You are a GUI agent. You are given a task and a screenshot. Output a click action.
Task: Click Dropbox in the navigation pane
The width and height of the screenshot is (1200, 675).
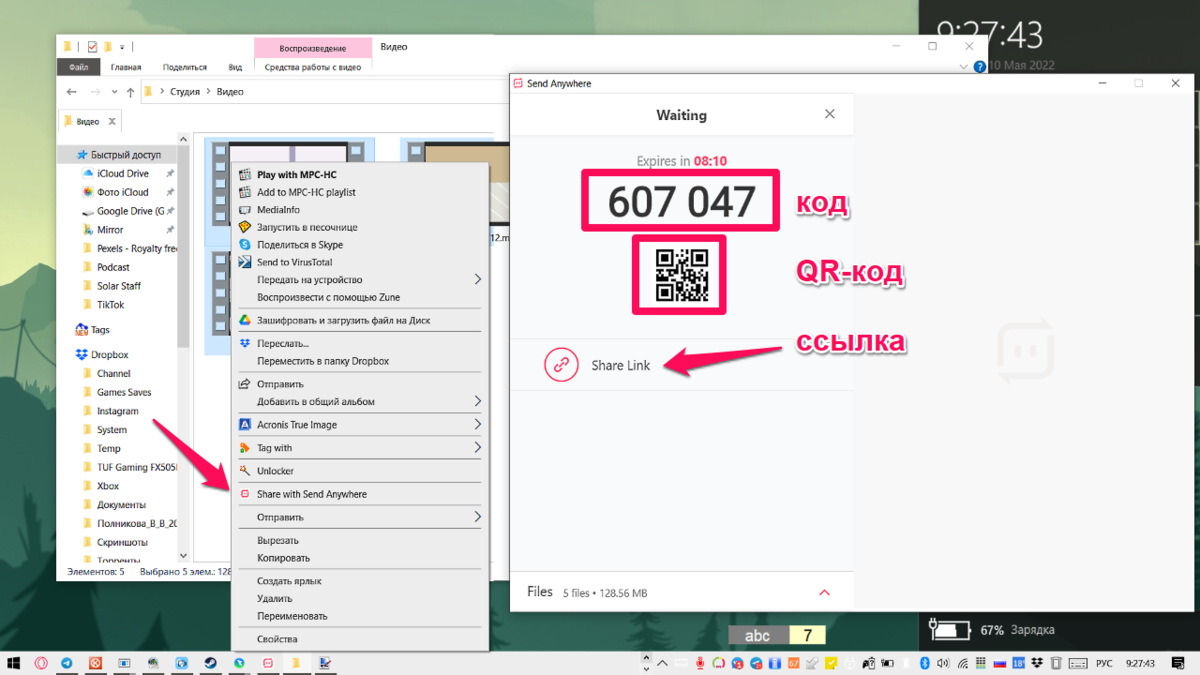[x=110, y=355]
